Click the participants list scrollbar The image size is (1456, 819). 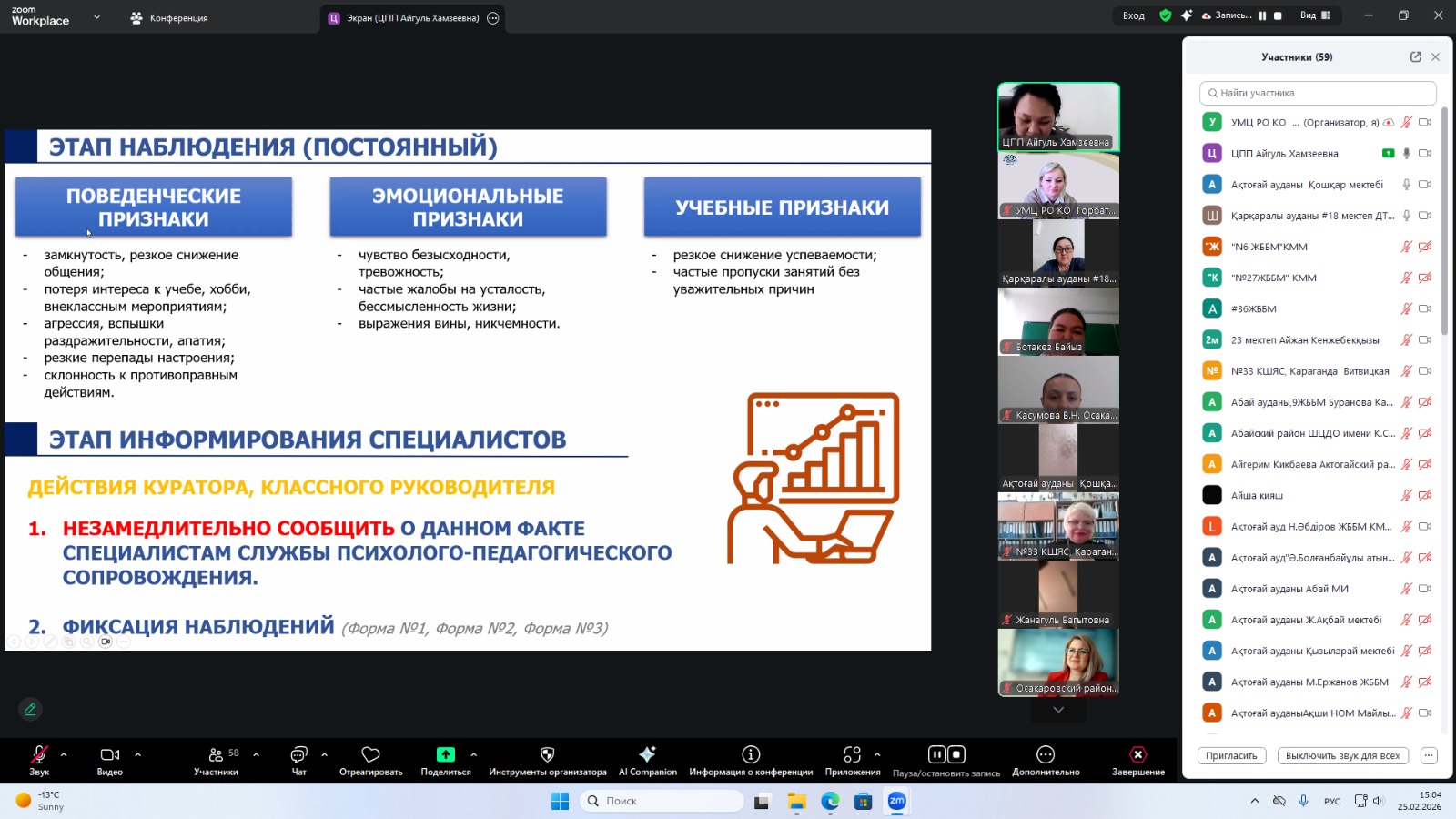click(1443, 218)
